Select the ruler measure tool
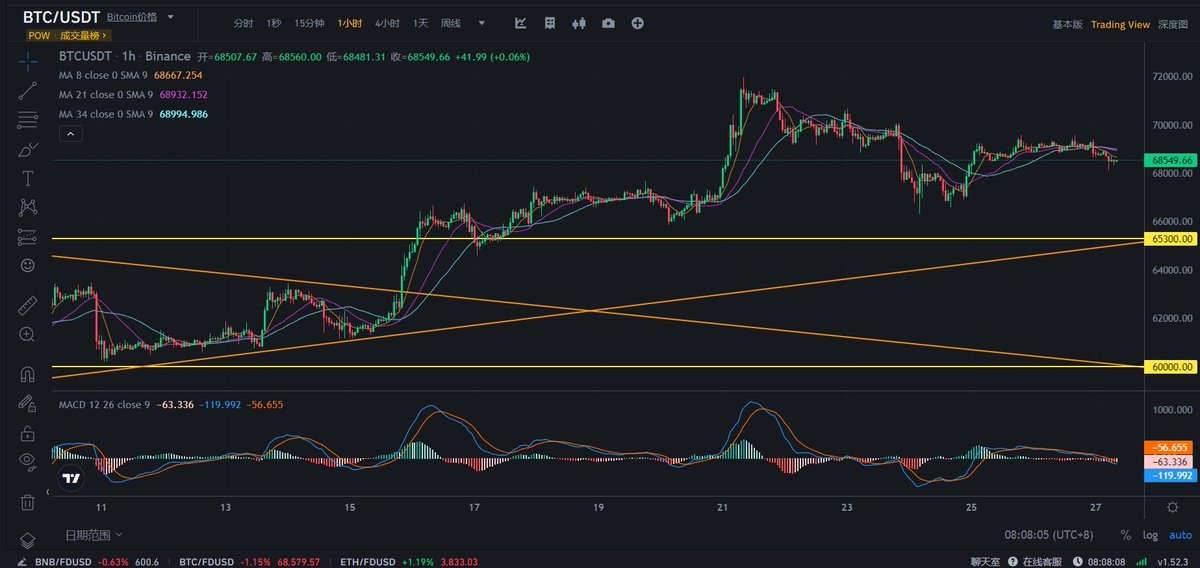 [27, 306]
